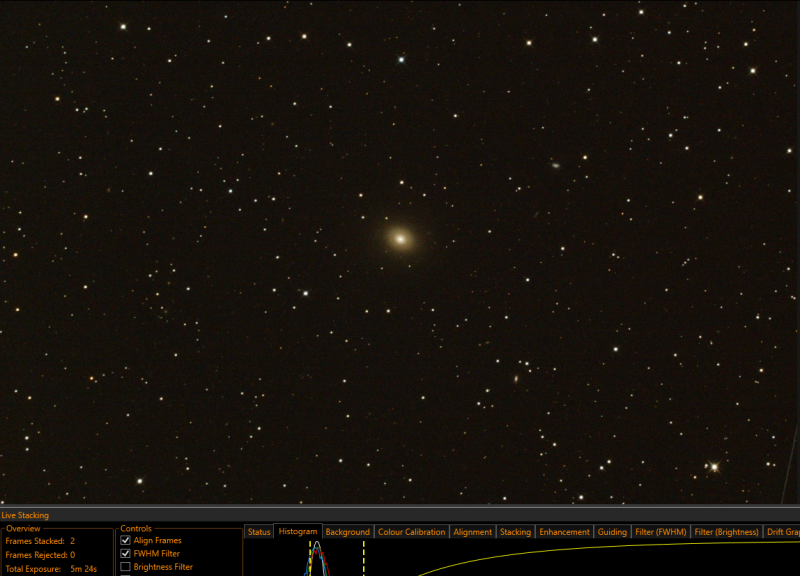800x576 pixels.
Task: Open the Colour Calibration tab
Action: click(411, 532)
